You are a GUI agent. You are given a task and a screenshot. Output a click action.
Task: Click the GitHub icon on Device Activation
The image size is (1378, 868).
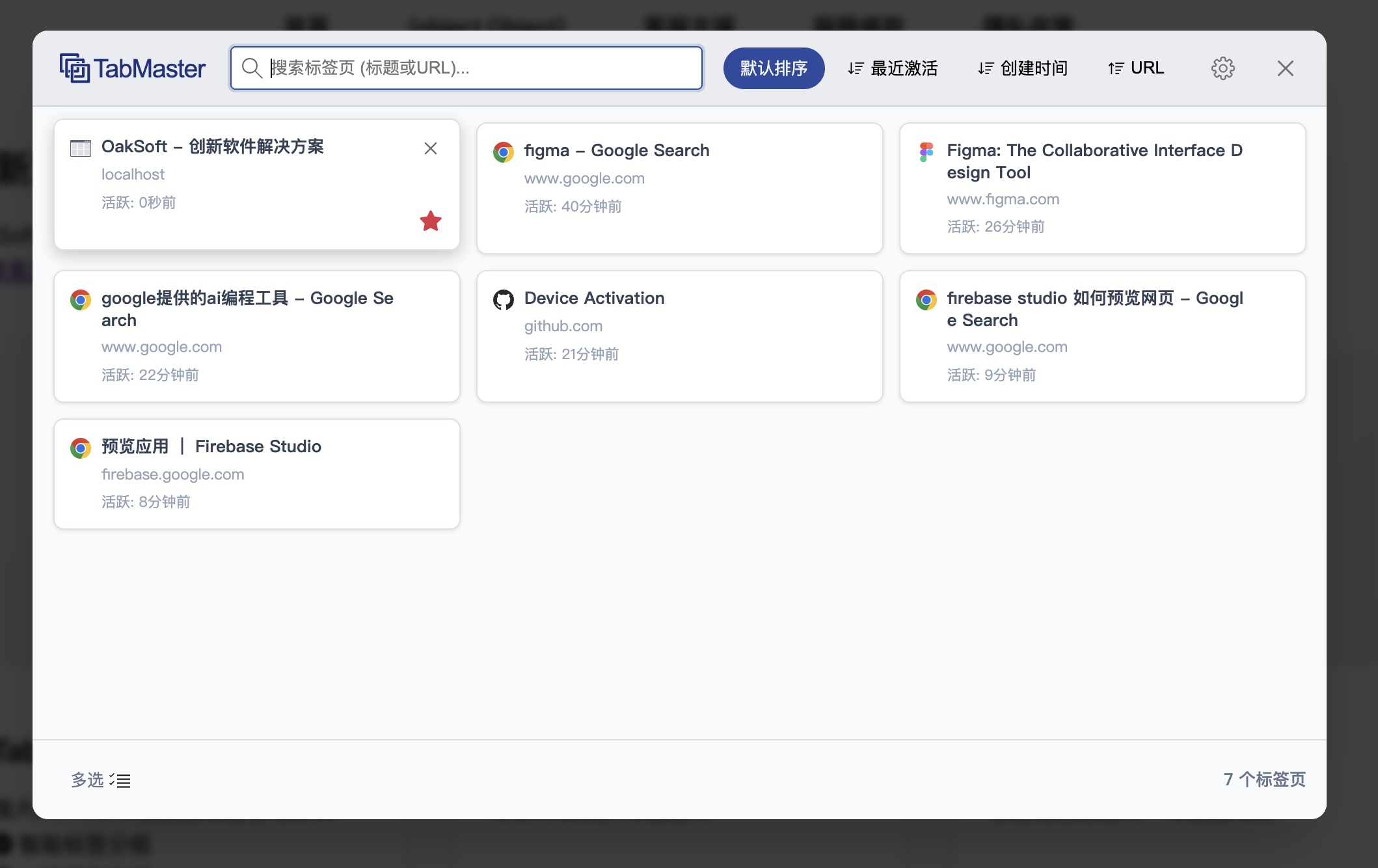[503, 300]
